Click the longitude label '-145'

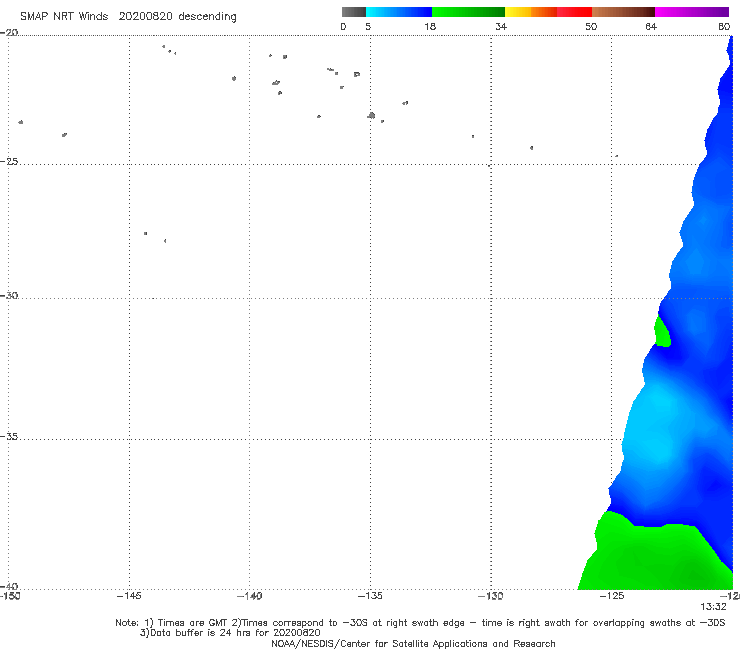point(129,596)
